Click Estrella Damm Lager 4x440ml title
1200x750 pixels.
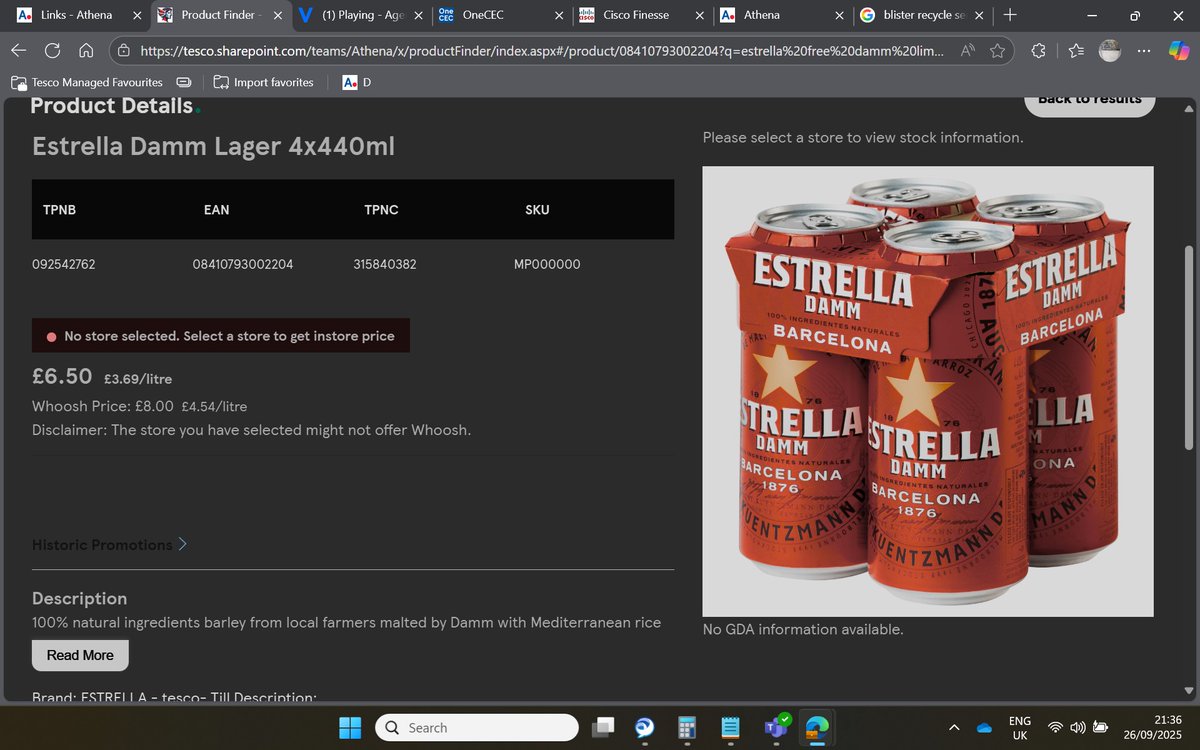(213, 147)
